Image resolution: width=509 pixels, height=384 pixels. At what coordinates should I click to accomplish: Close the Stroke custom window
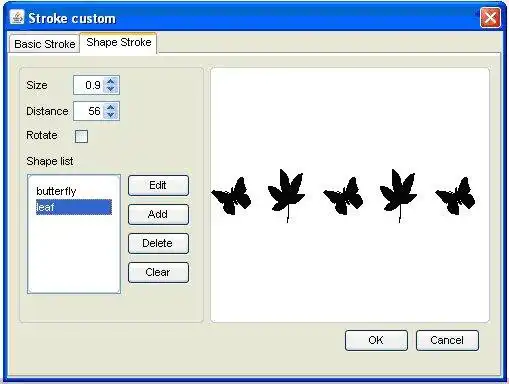pos(490,18)
